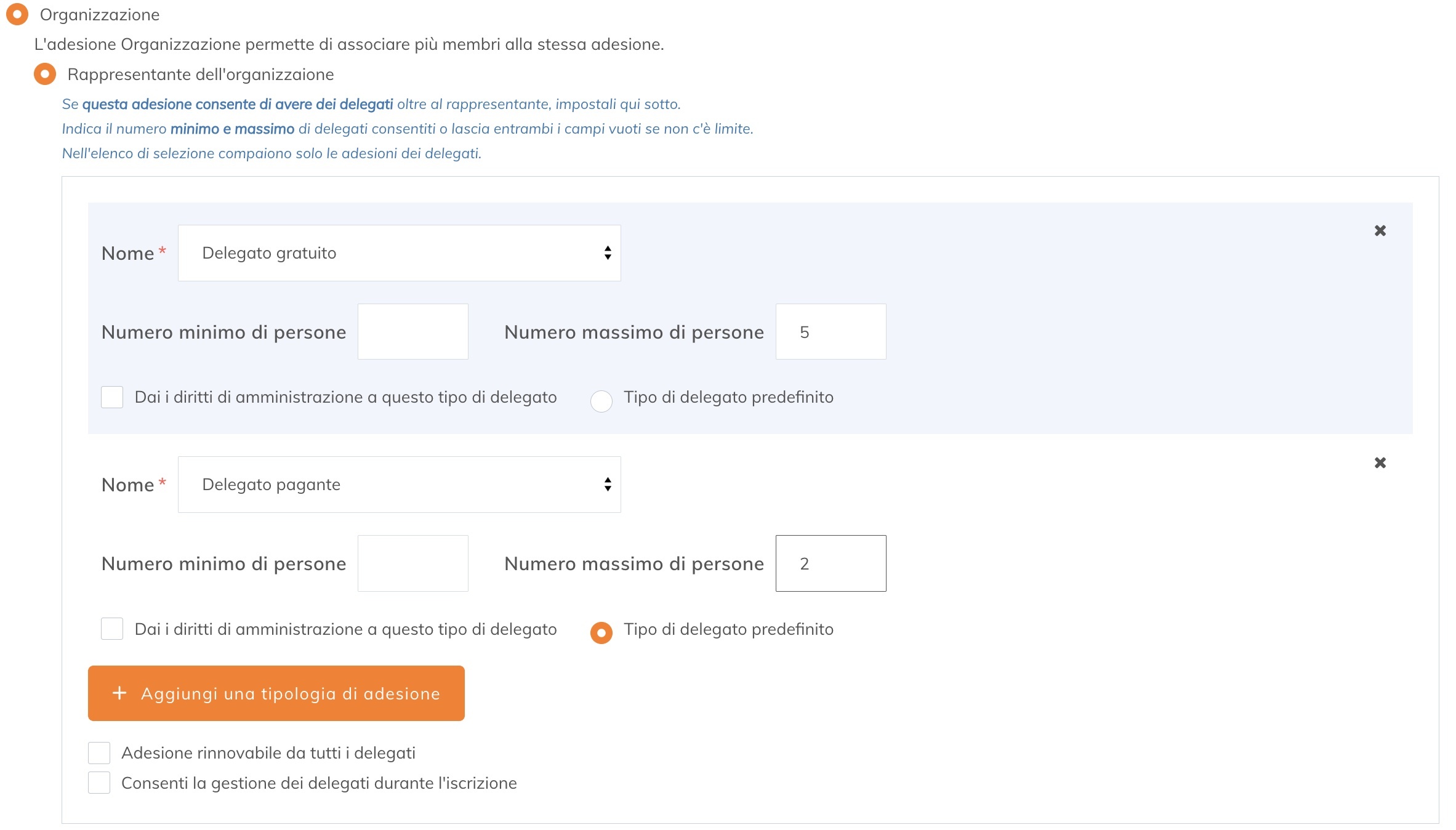
Task: Click the selected predefinito radio under Delegato pagante
Action: [601, 633]
